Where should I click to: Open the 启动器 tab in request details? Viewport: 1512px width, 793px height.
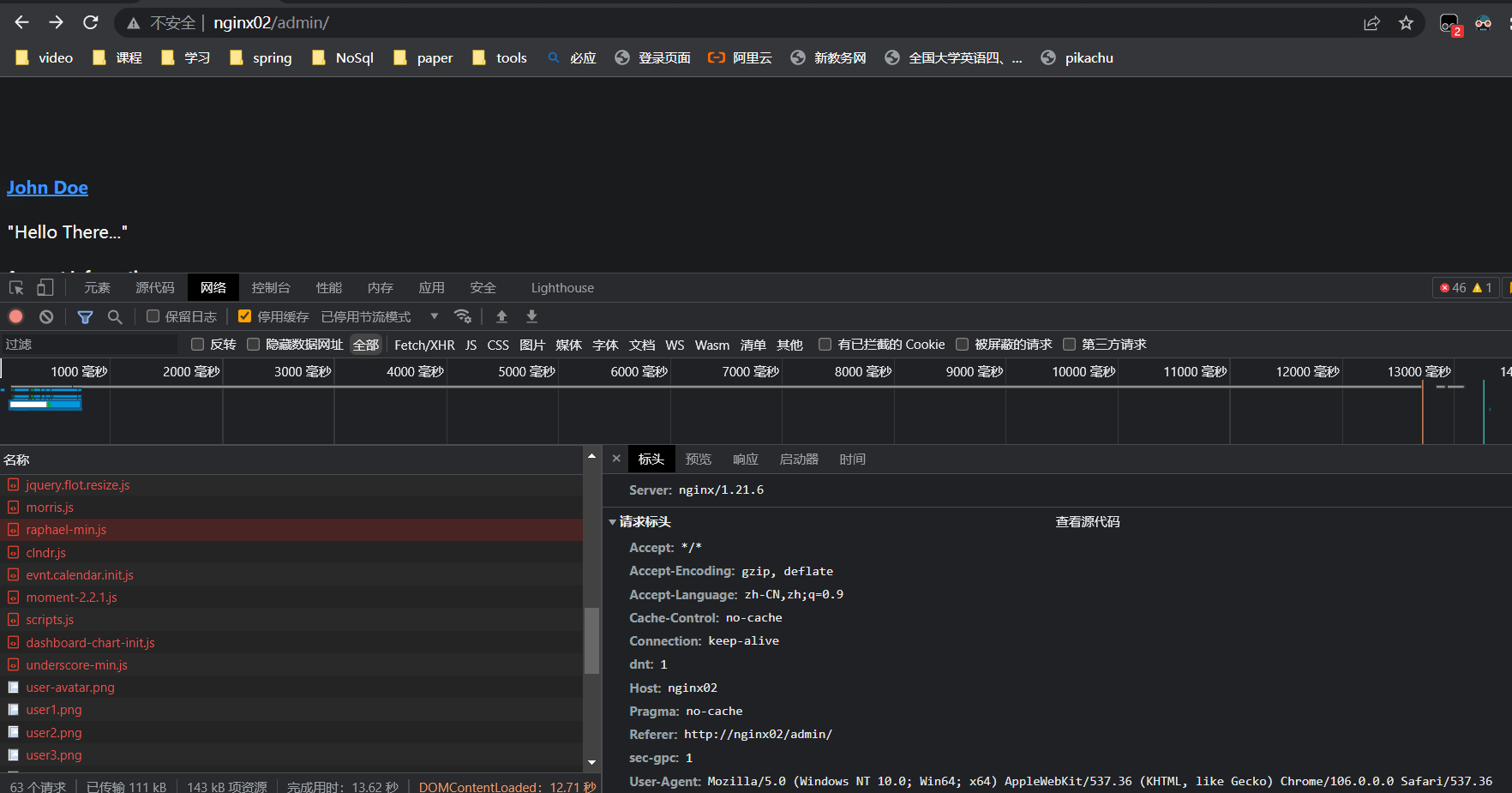[799, 459]
